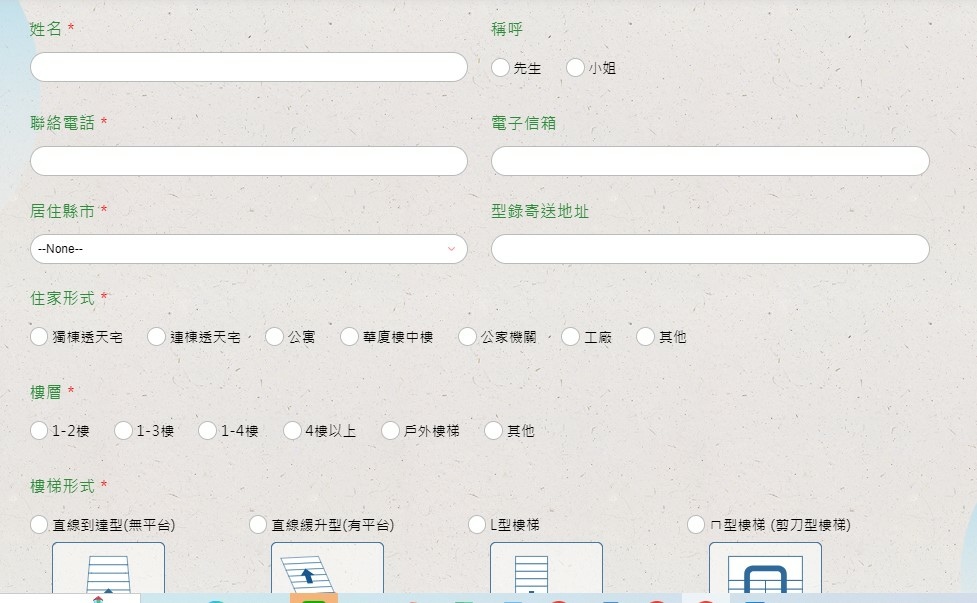Viewport: 977px width, 603px height.
Task: Select the 公寓 radio option
Action: [x=275, y=336]
